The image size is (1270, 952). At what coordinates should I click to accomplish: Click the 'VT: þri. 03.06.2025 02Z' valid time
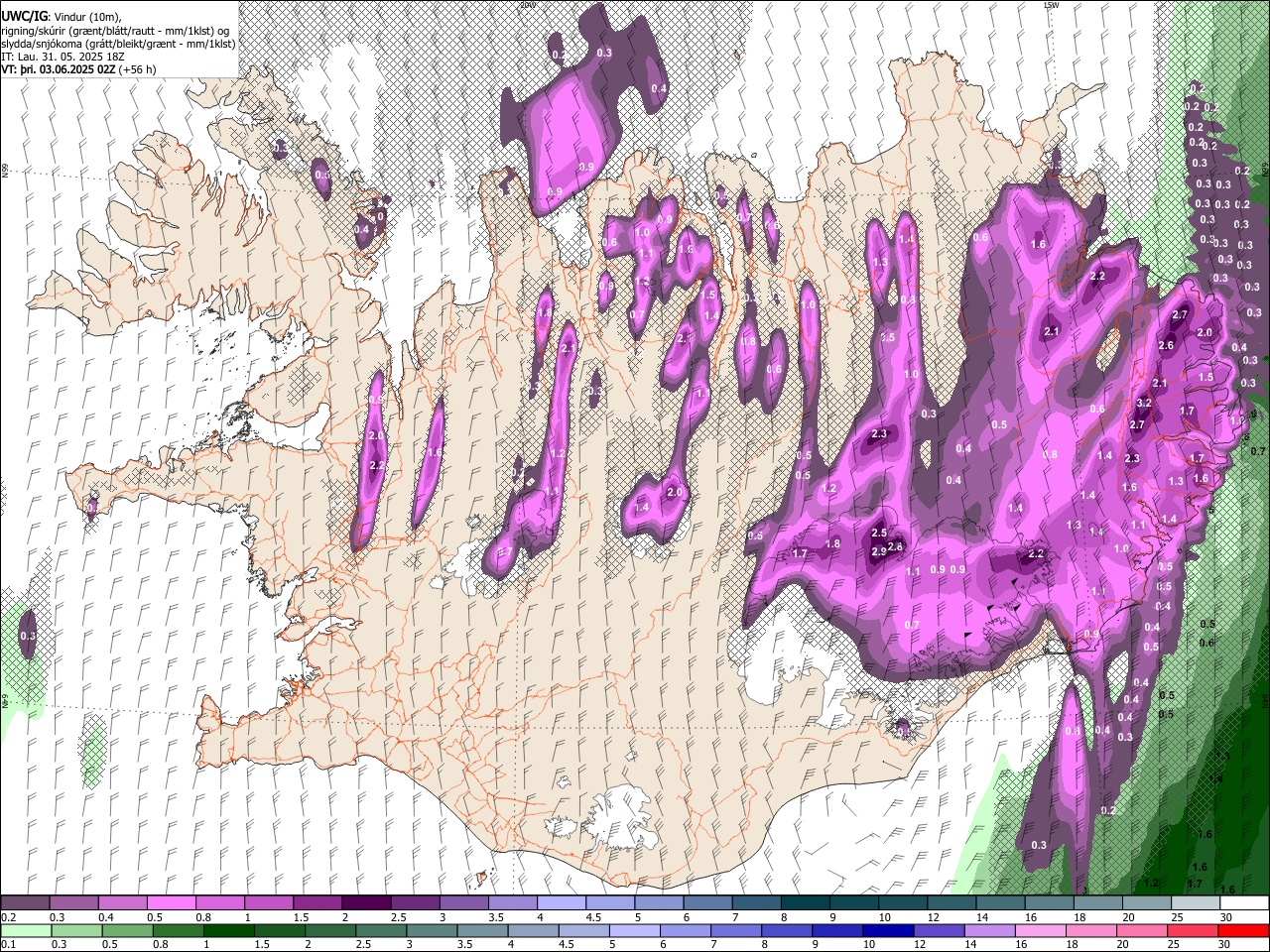coord(58,70)
